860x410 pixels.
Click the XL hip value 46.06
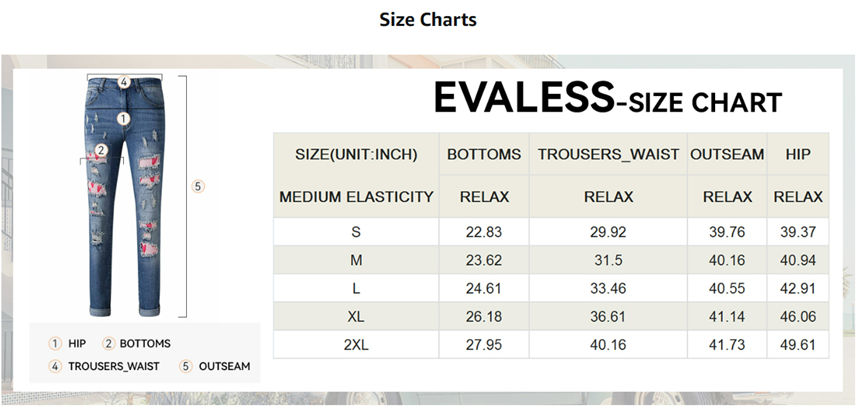[798, 316]
